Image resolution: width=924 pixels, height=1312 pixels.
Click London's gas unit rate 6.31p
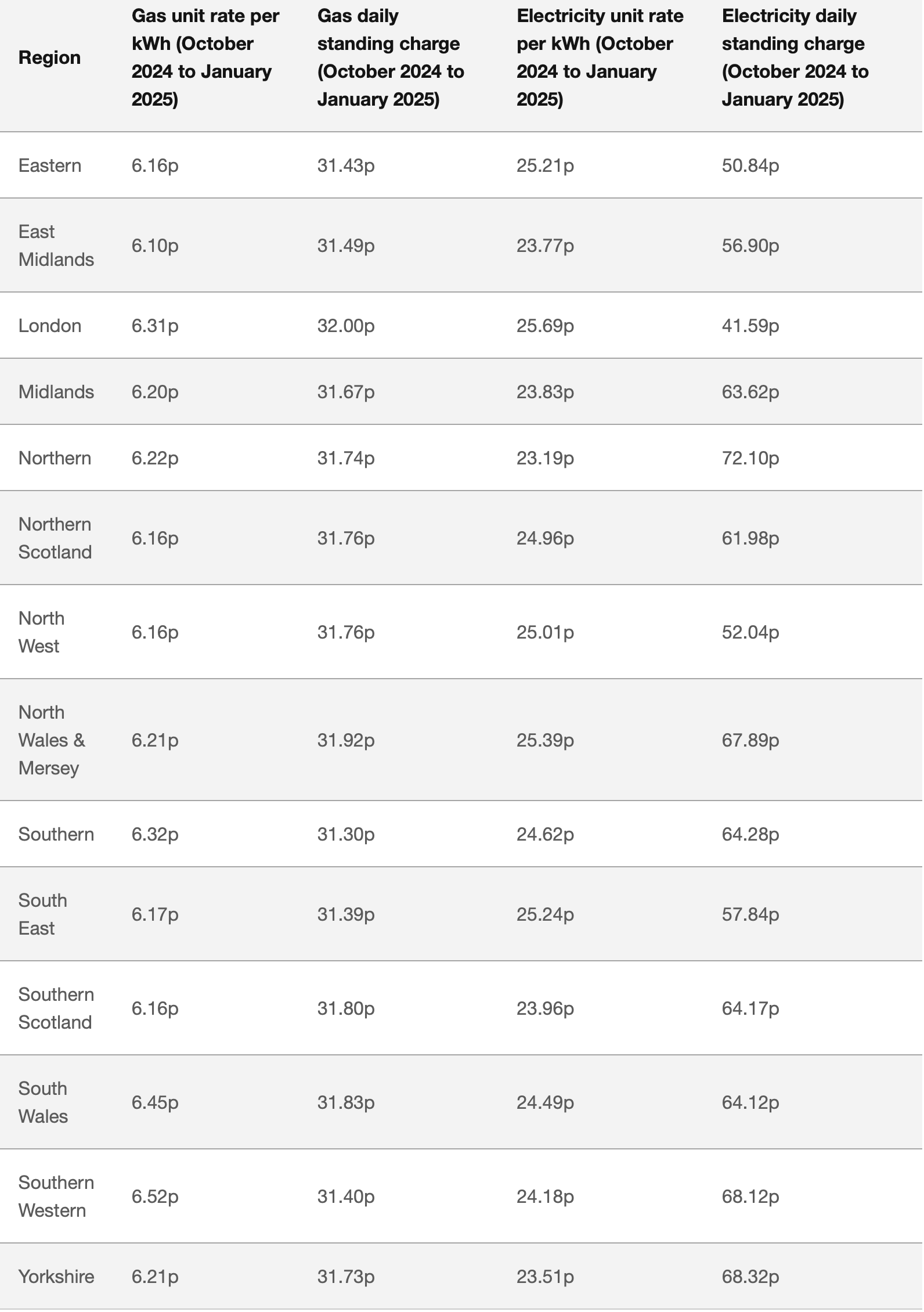pos(155,326)
